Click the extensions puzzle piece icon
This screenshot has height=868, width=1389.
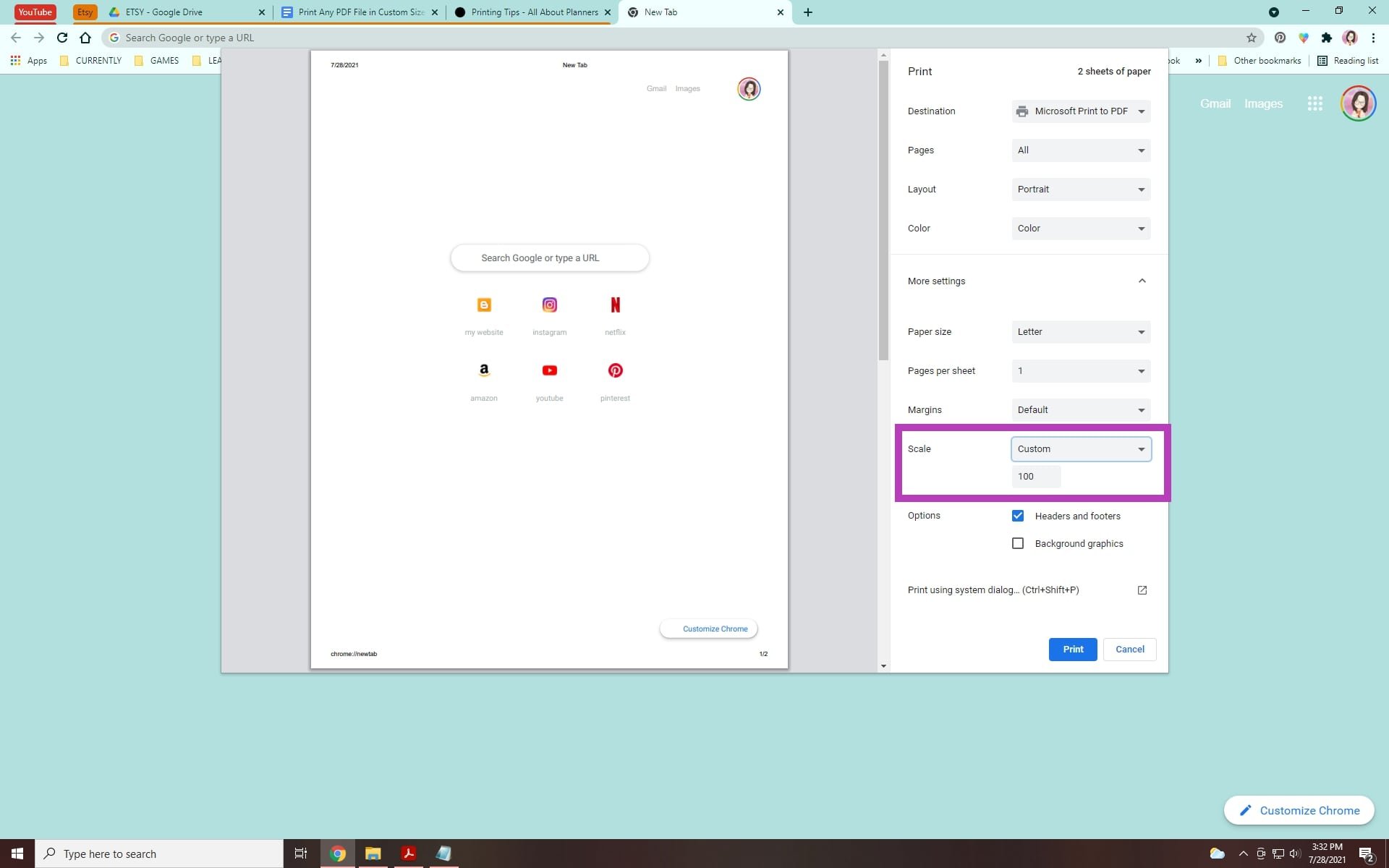pyautogui.click(x=1327, y=38)
